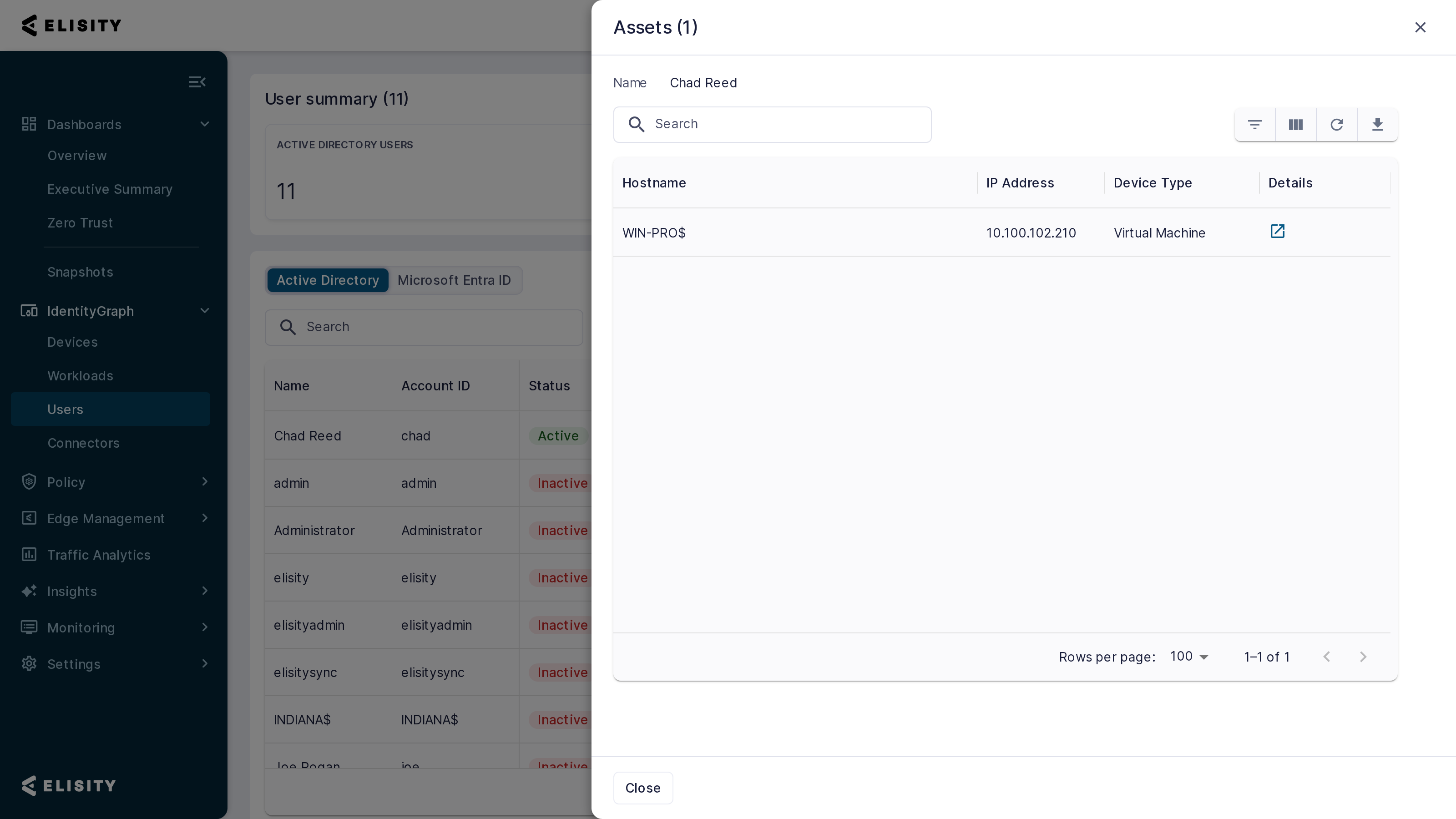The height and width of the screenshot is (819, 1456).
Task: Click the Policy shield icon
Action: 29,481
